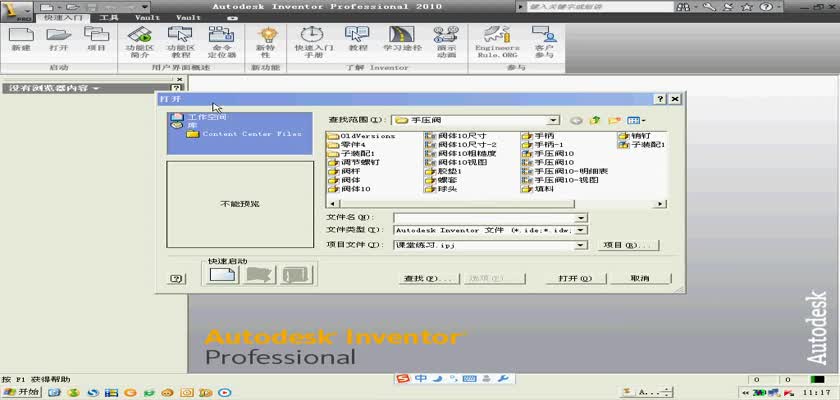Create new folder in the Open dialog

coord(614,120)
